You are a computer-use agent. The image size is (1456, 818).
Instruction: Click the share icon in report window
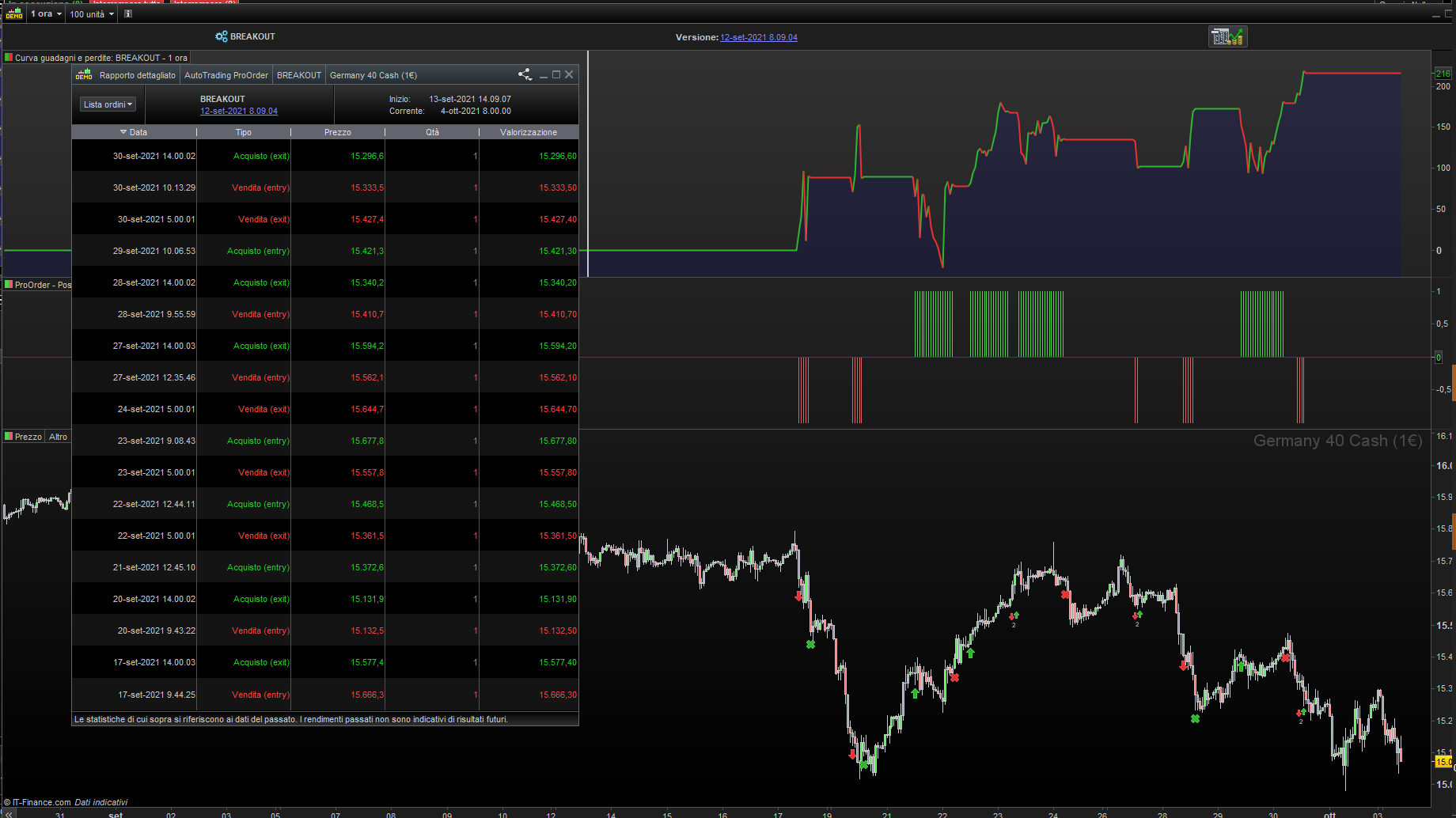pos(525,74)
